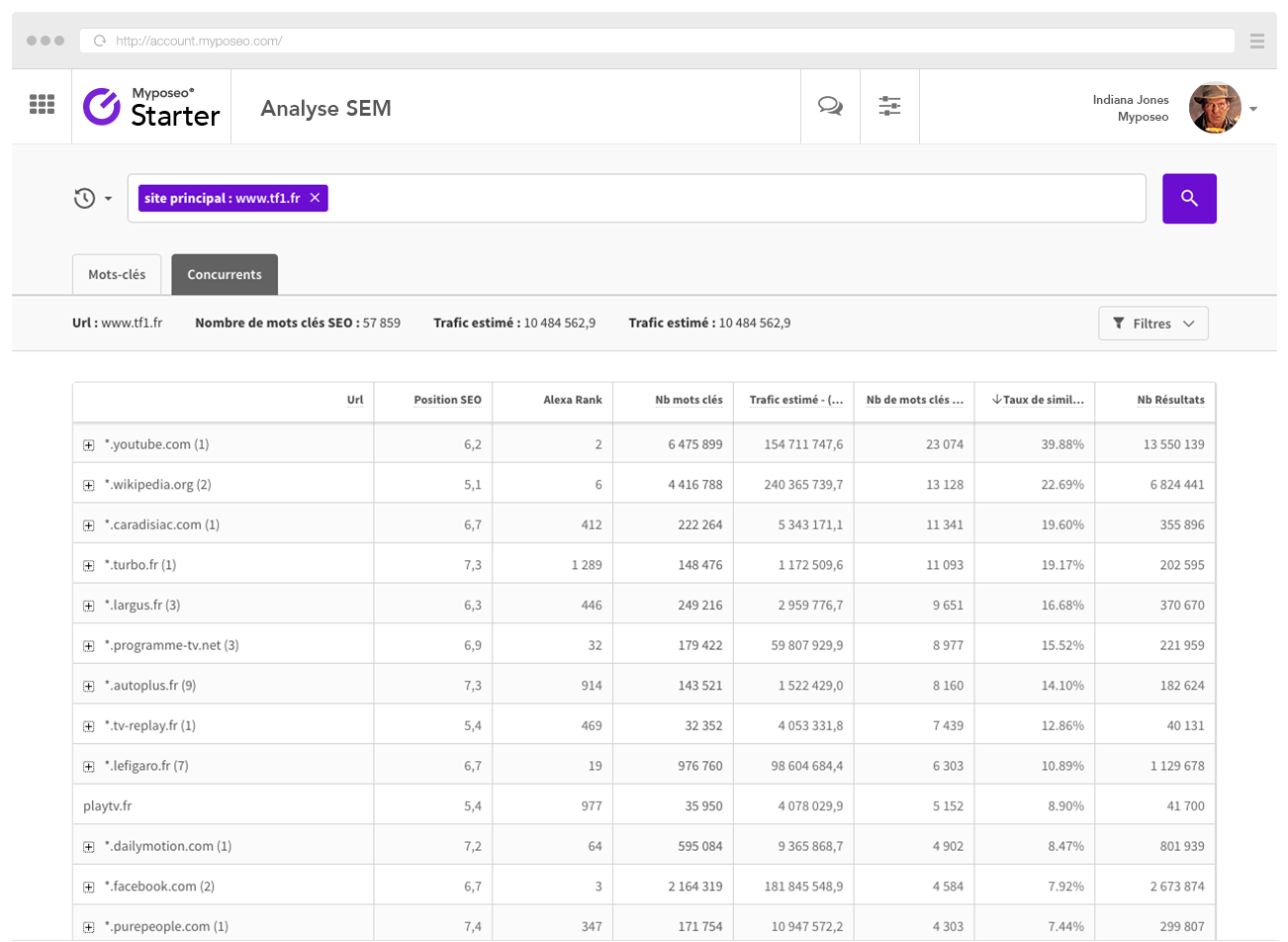
Task: Expand the *.caradisiac.com row
Action: [x=89, y=525]
